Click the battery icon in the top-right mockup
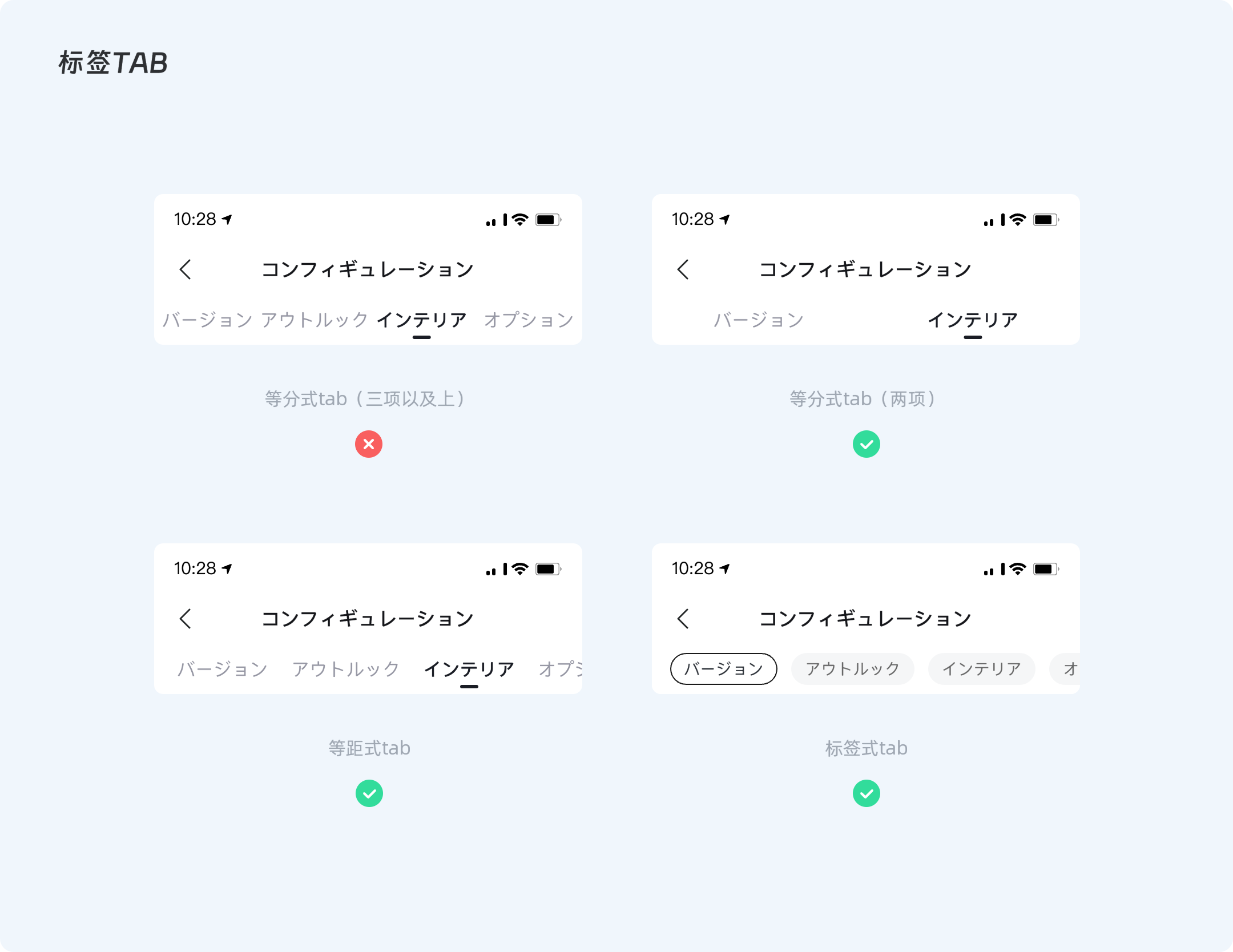The height and width of the screenshot is (952, 1233). [x=1046, y=220]
